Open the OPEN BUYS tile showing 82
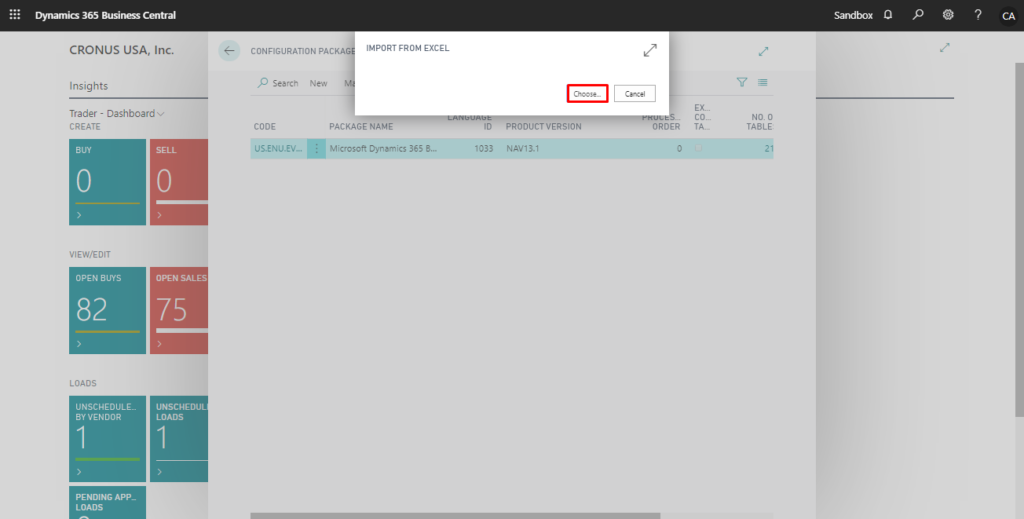The height and width of the screenshot is (519, 1024). (x=108, y=310)
